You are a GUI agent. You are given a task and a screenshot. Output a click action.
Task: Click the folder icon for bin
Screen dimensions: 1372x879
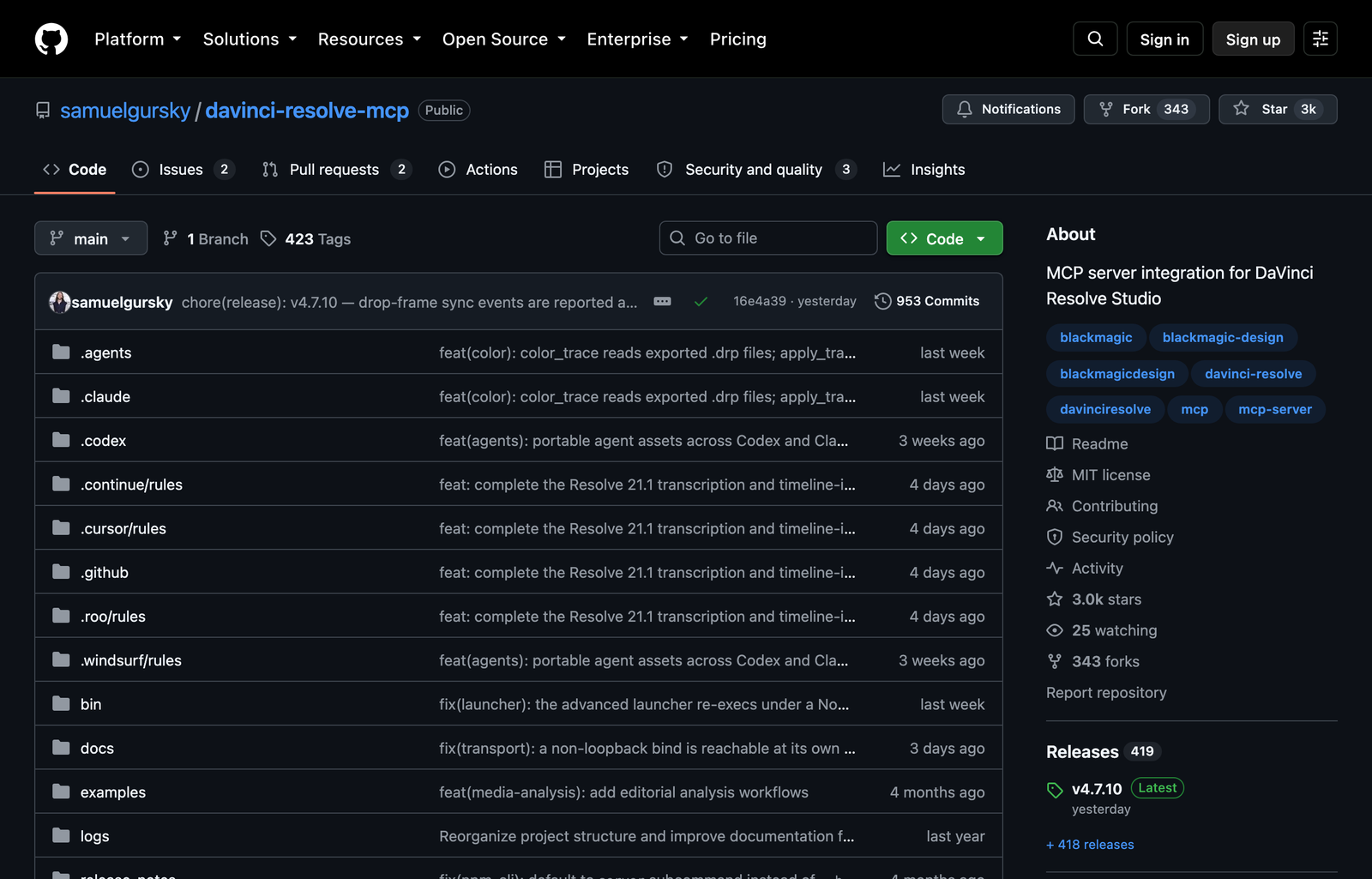(x=61, y=704)
